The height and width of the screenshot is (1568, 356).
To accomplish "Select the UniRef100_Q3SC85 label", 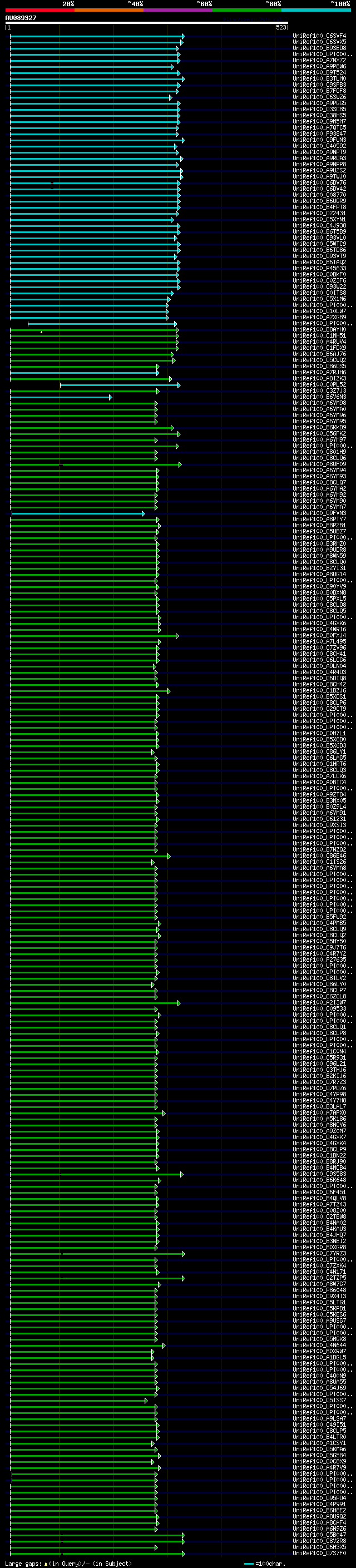I will point(319,109).
